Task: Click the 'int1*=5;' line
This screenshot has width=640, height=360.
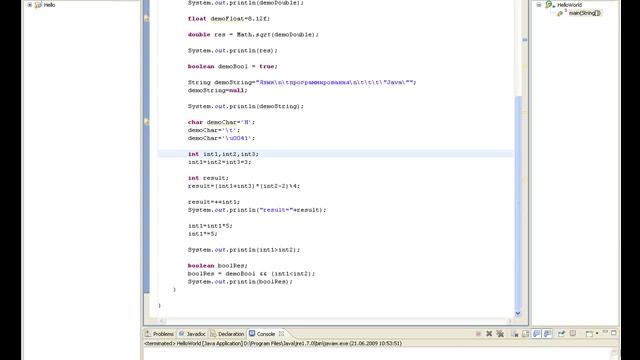Action: pos(202,233)
